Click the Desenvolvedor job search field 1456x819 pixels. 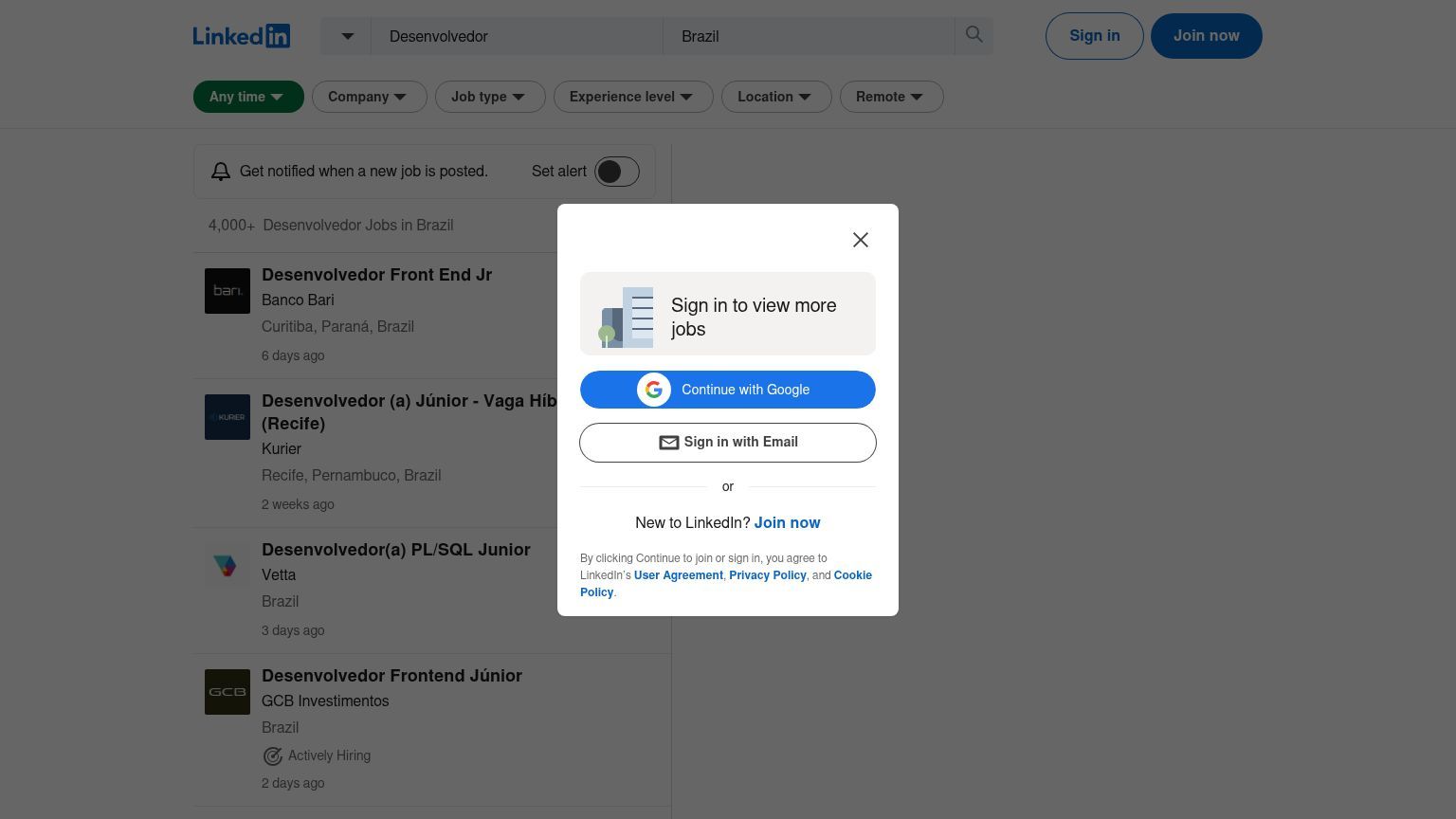coord(518,36)
